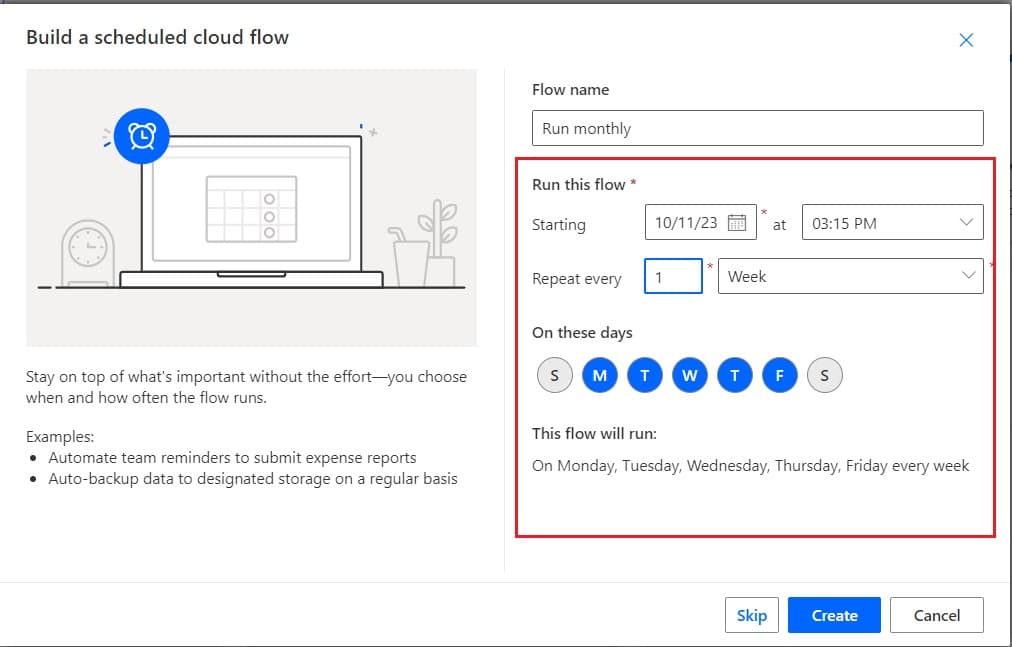The height and width of the screenshot is (647, 1012).
Task: Click the alarm clock icon in illustration
Action: 142,136
